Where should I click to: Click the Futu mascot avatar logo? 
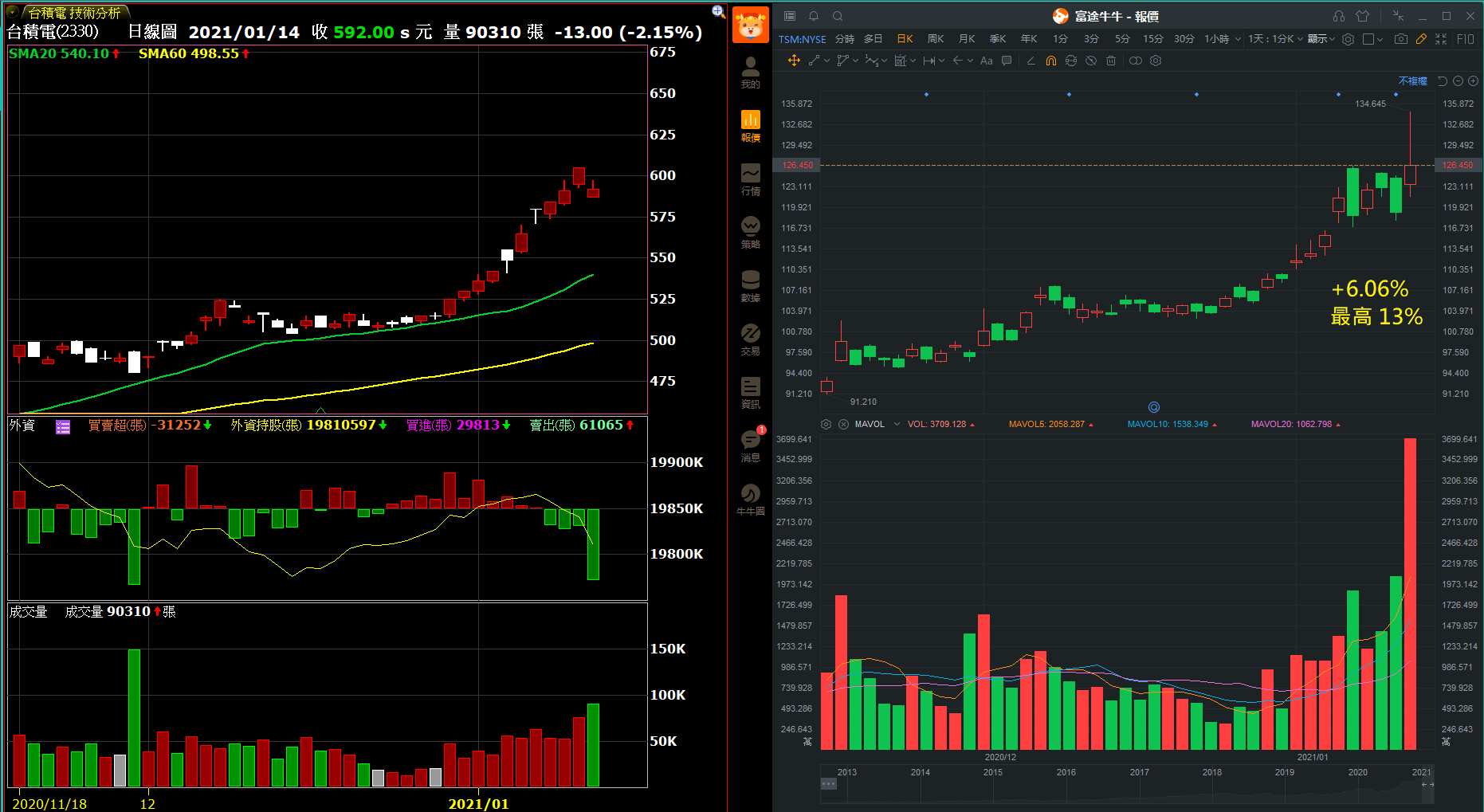pos(750,25)
